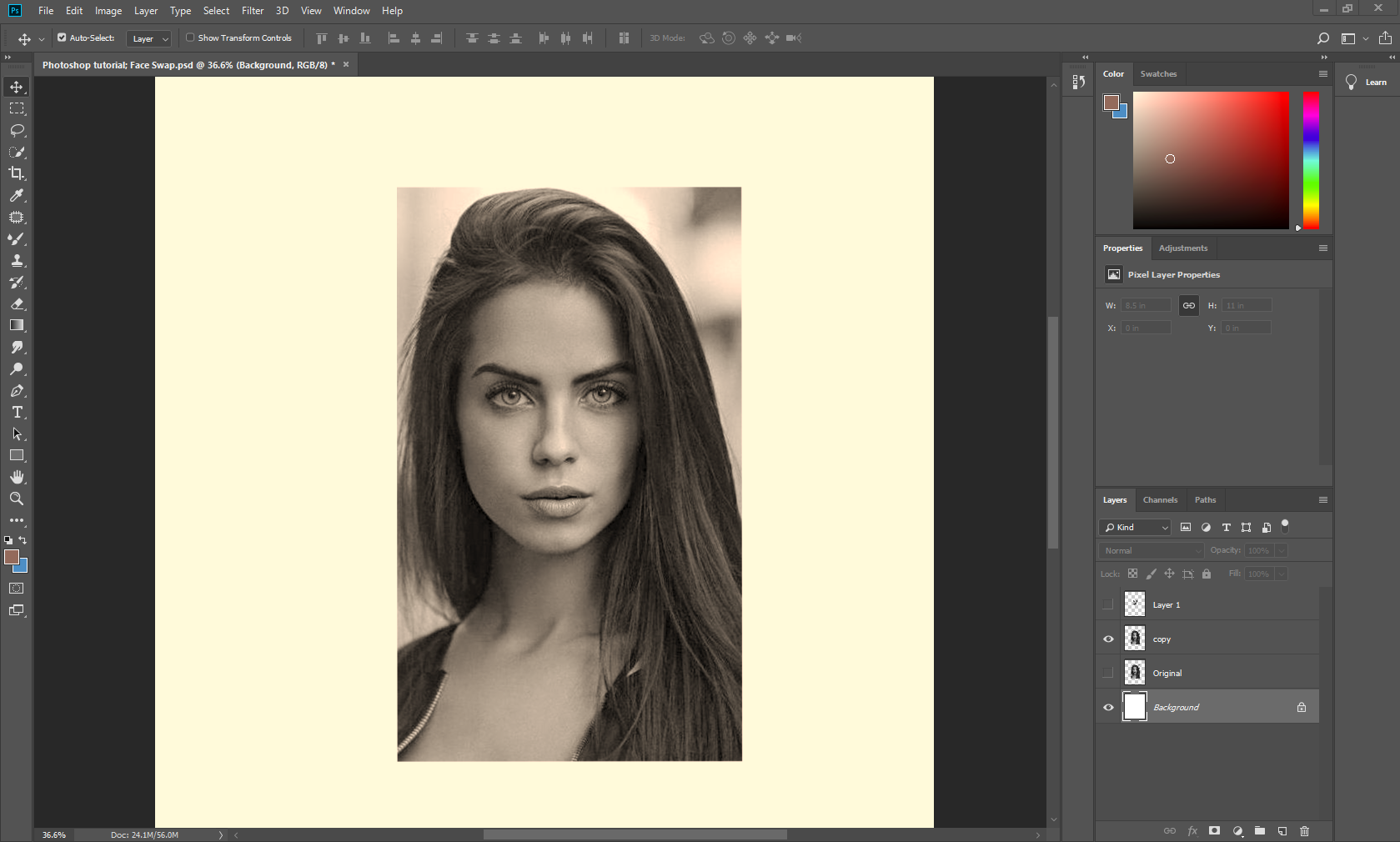Select the Rectangular Marquee tool
1400x842 pixels.
click(17, 108)
